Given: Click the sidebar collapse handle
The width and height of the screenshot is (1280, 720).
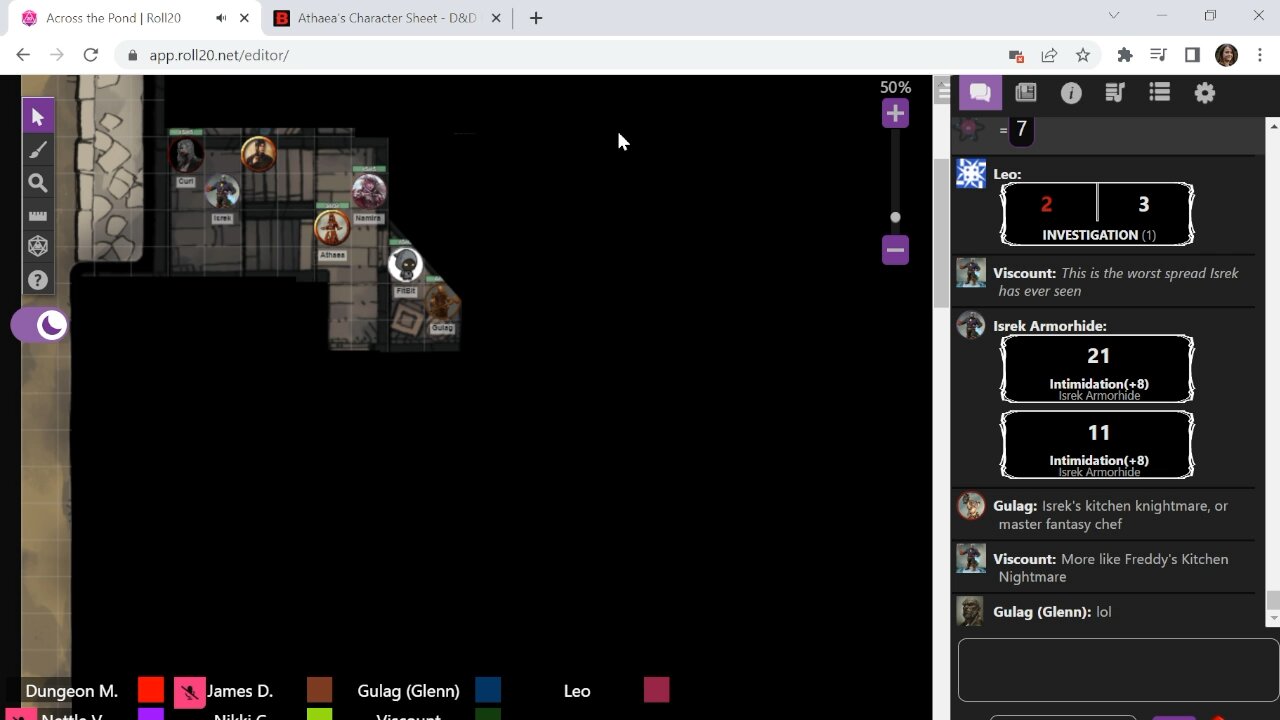Looking at the screenshot, I should click(943, 91).
